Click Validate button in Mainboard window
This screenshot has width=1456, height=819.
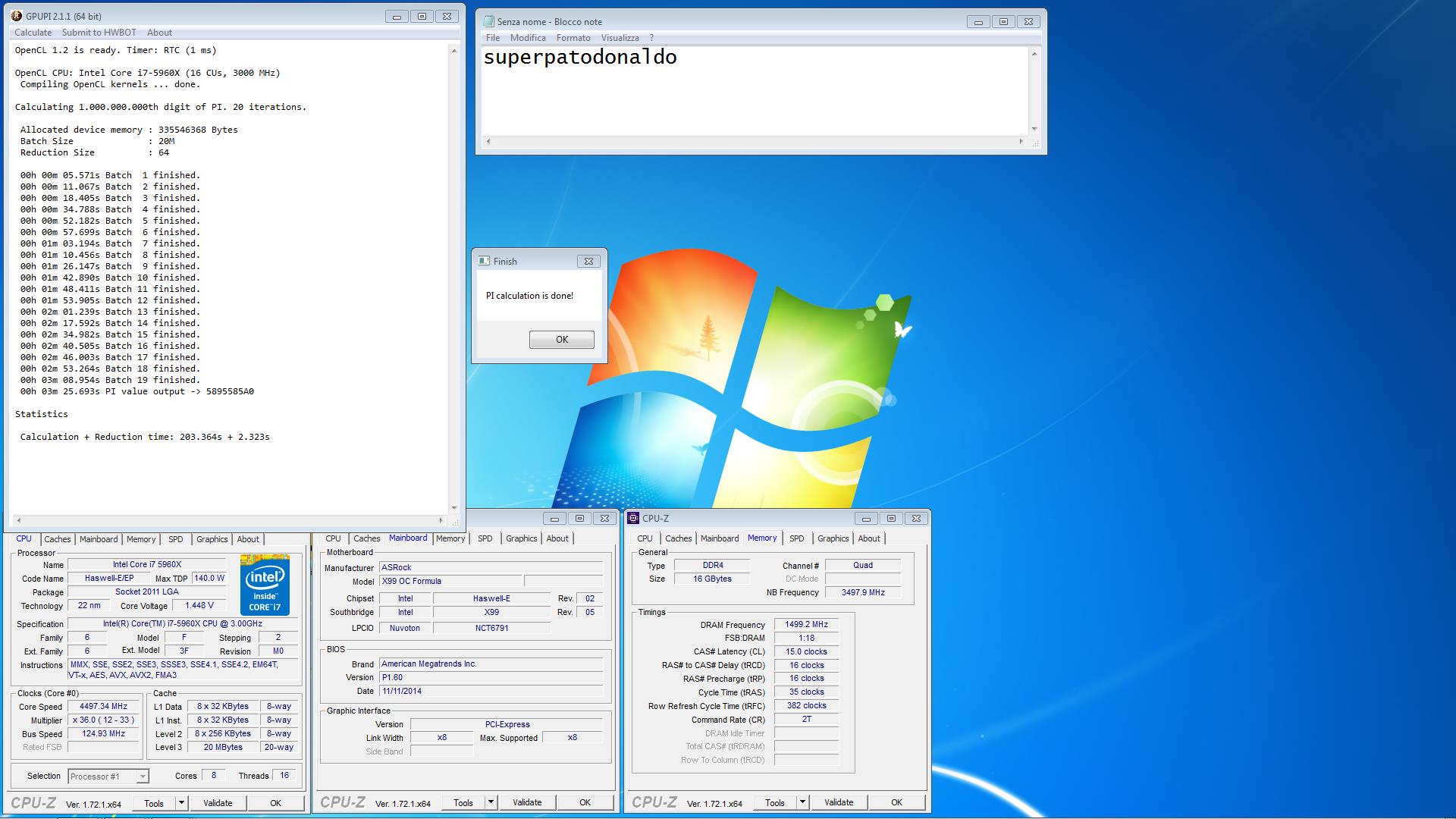pyautogui.click(x=527, y=802)
